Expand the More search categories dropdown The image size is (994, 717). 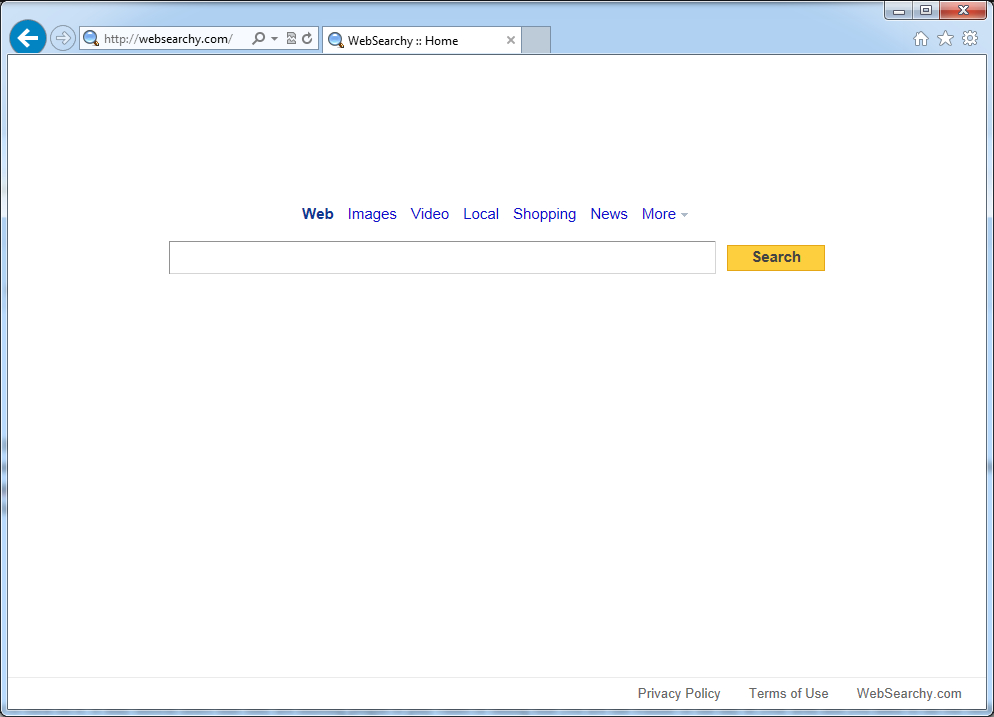(x=664, y=214)
